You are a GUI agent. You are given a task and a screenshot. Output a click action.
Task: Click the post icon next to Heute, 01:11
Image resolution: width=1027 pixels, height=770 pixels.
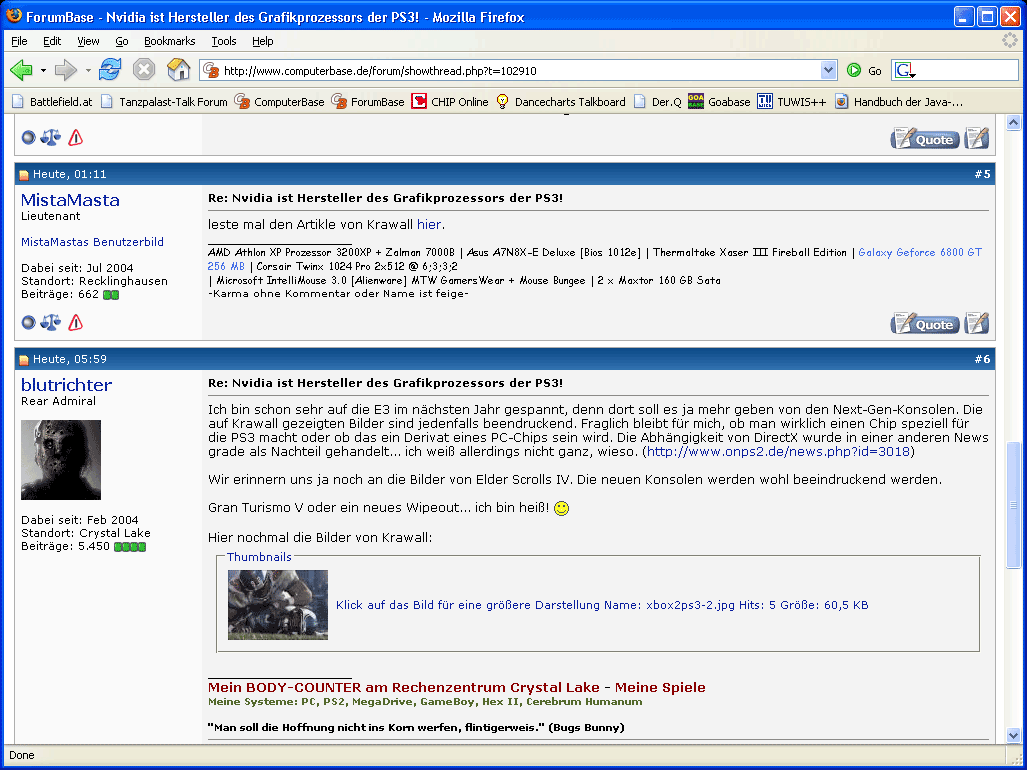point(24,175)
